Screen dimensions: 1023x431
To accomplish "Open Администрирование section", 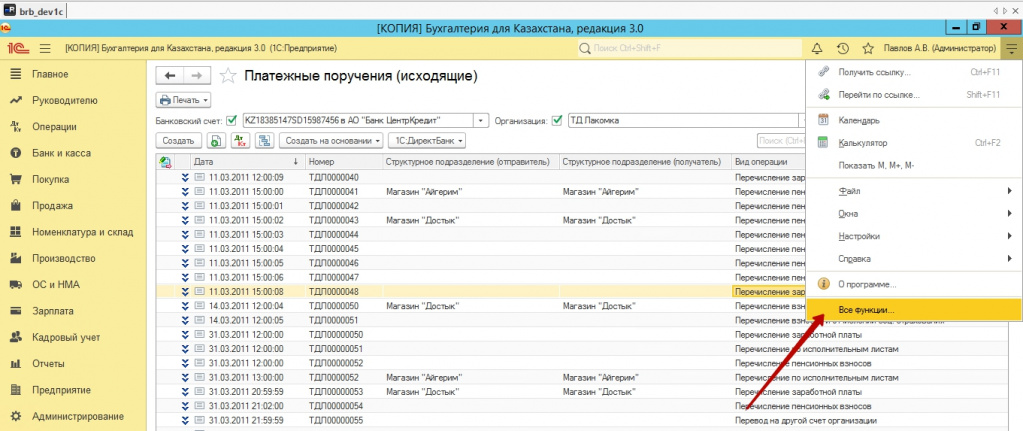I will [x=78, y=417].
